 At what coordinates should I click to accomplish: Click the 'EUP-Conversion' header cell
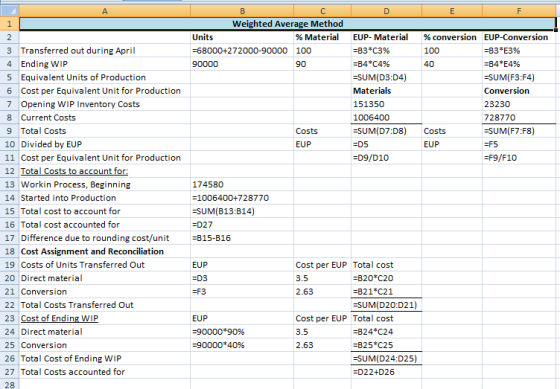519,37
